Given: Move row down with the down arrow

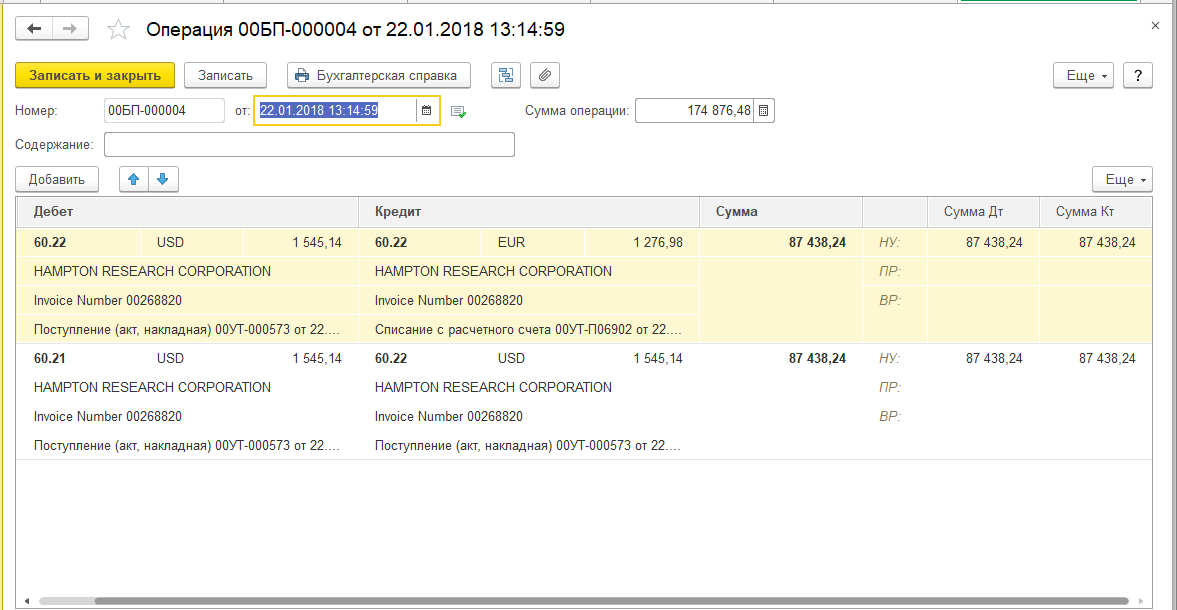Looking at the screenshot, I should [163, 180].
